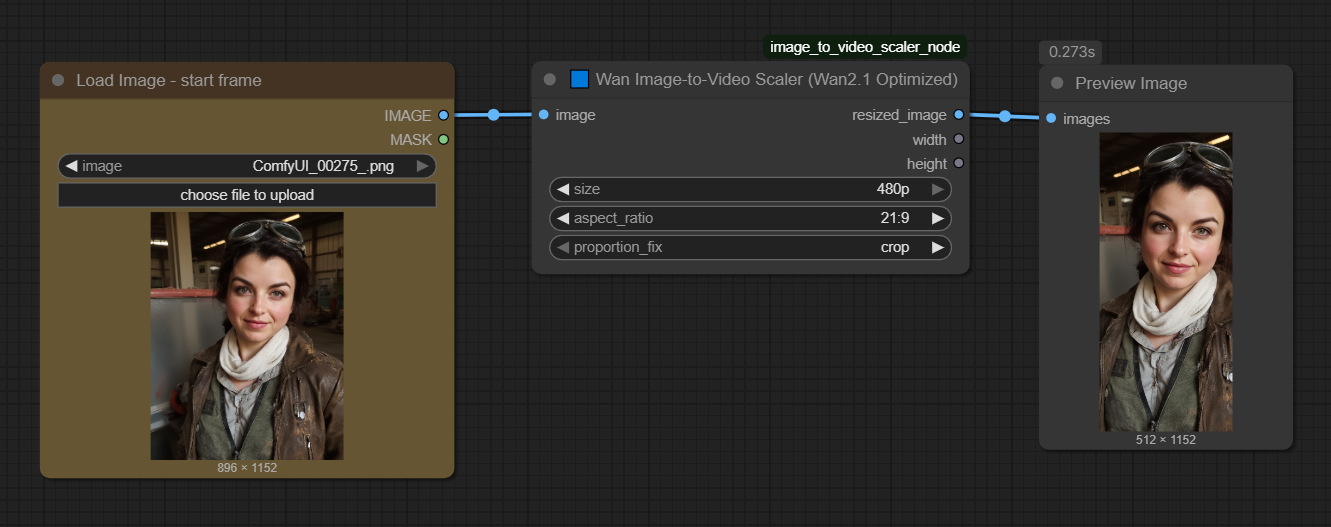
Task: Select next image file with right arrow
Action: 423,166
